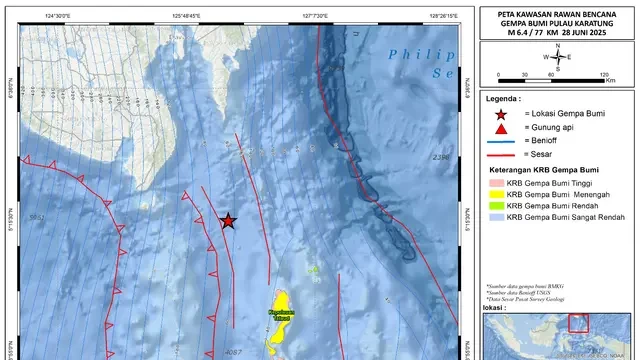
Task: Click the source note Pusat Survey Geologi
Action: click(525, 299)
